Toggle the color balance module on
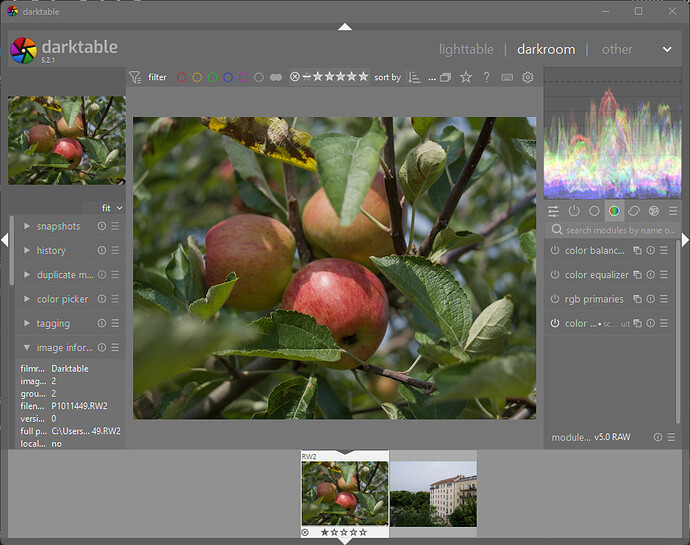690x545 pixels. pyautogui.click(x=555, y=251)
